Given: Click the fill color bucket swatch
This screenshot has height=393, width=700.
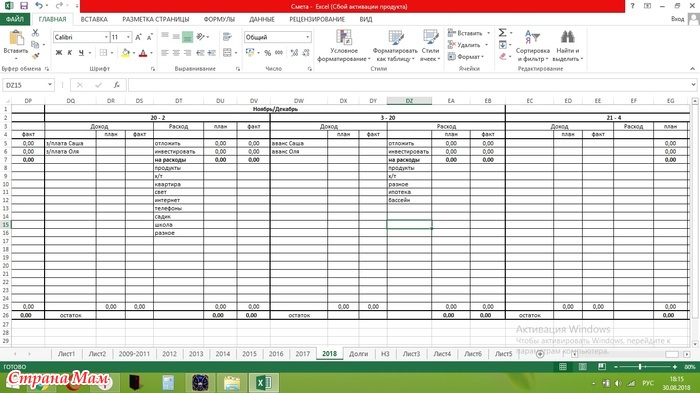Looking at the screenshot, I should [x=125, y=53].
